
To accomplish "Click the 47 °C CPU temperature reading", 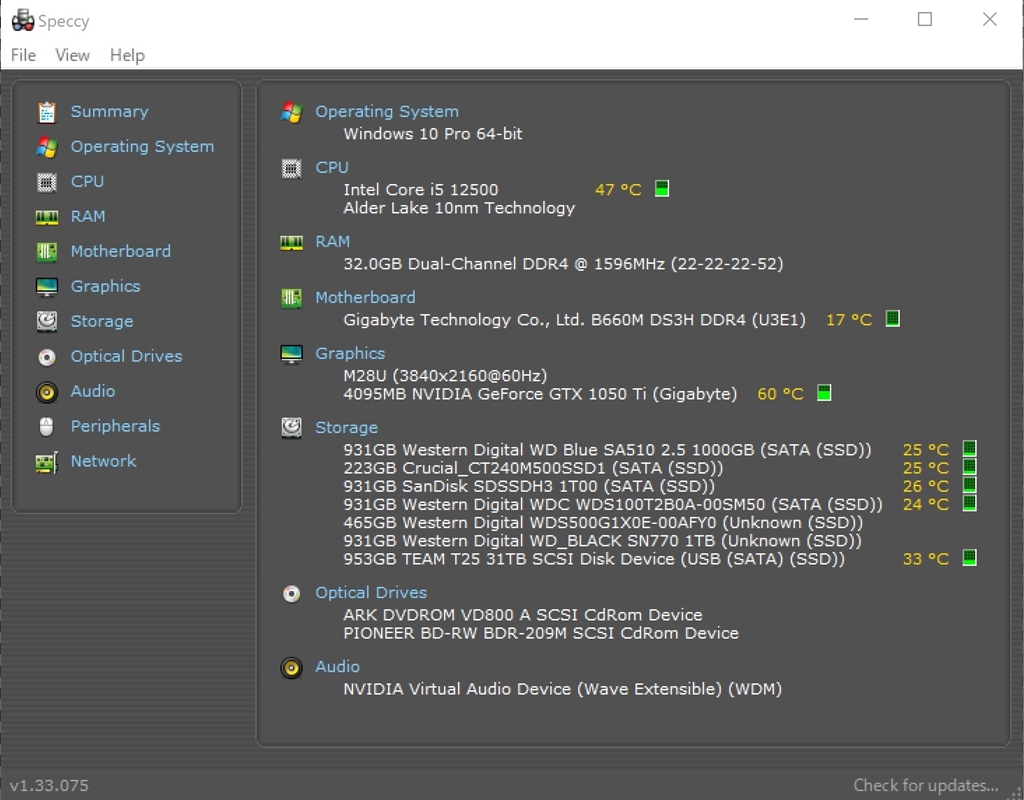I will click(618, 190).
